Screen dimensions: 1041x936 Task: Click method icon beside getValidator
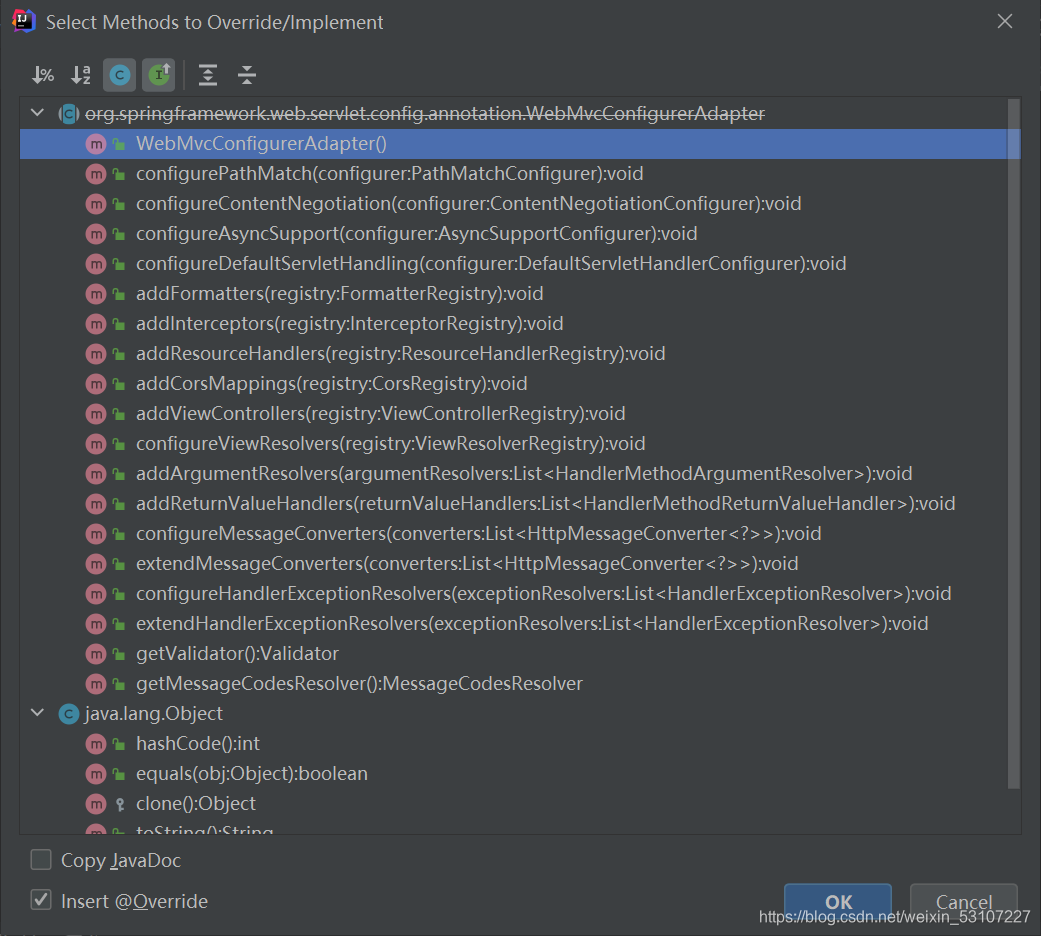pyautogui.click(x=96, y=654)
